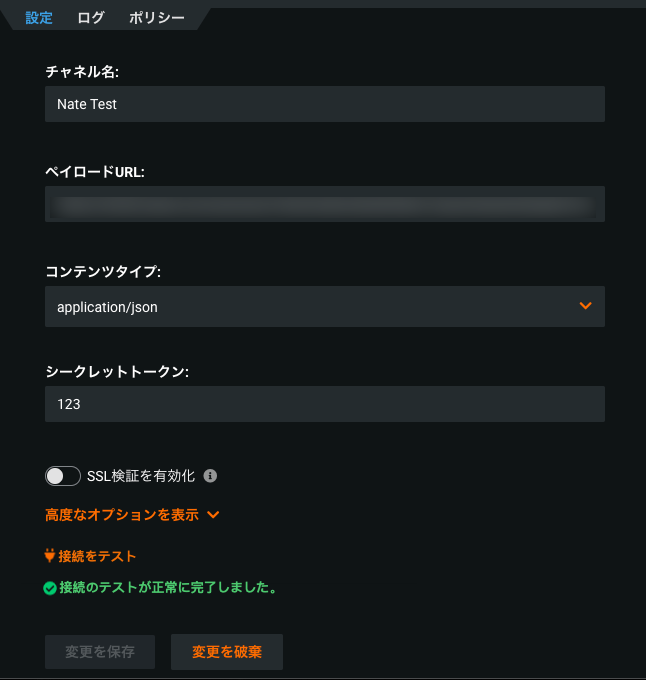Expand 高度なオプションを表示 section
The image size is (646, 680).
(121, 515)
